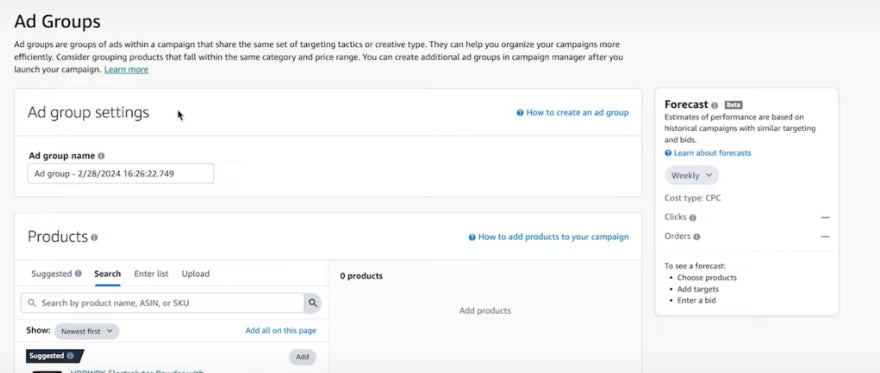Click the info icon on Suggested badge
This screenshot has width=880, height=373.
pos(70,356)
